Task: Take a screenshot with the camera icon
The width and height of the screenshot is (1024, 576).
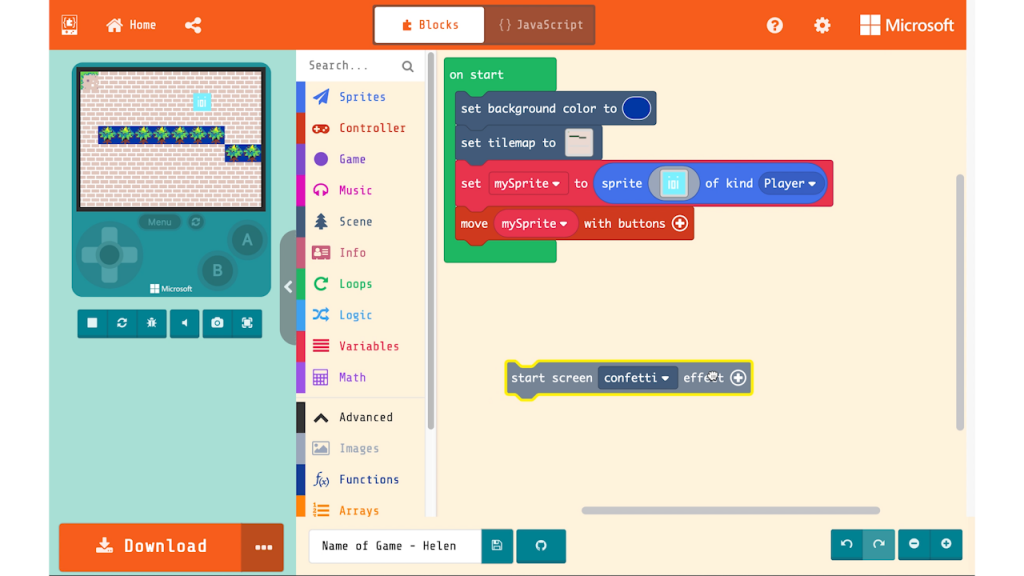Action: [x=217, y=323]
